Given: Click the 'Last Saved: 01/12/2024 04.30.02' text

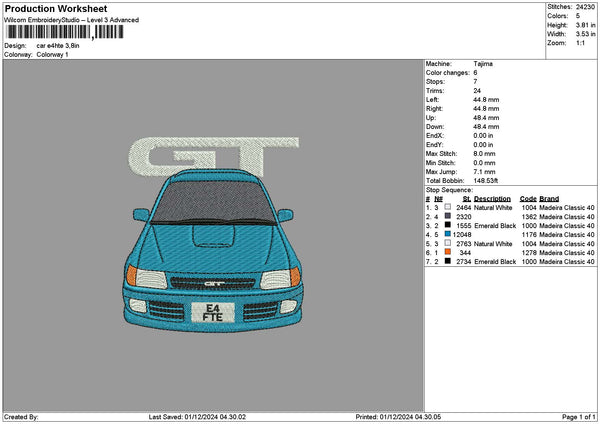Looking at the screenshot, I should pyautogui.click(x=197, y=417).
